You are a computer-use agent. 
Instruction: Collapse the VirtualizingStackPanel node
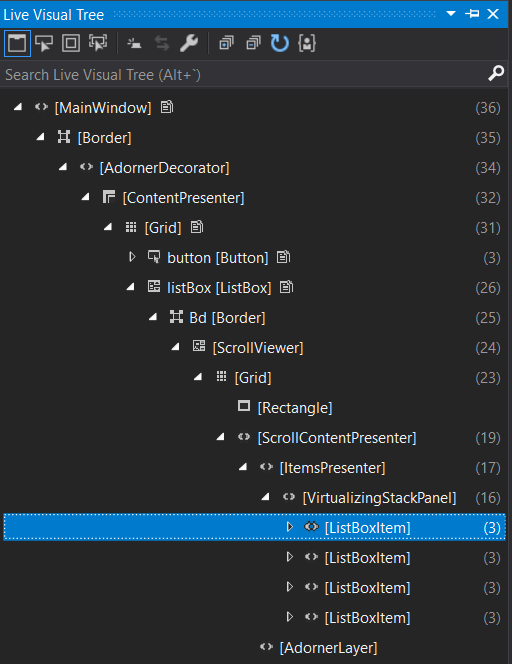[266, 497]
